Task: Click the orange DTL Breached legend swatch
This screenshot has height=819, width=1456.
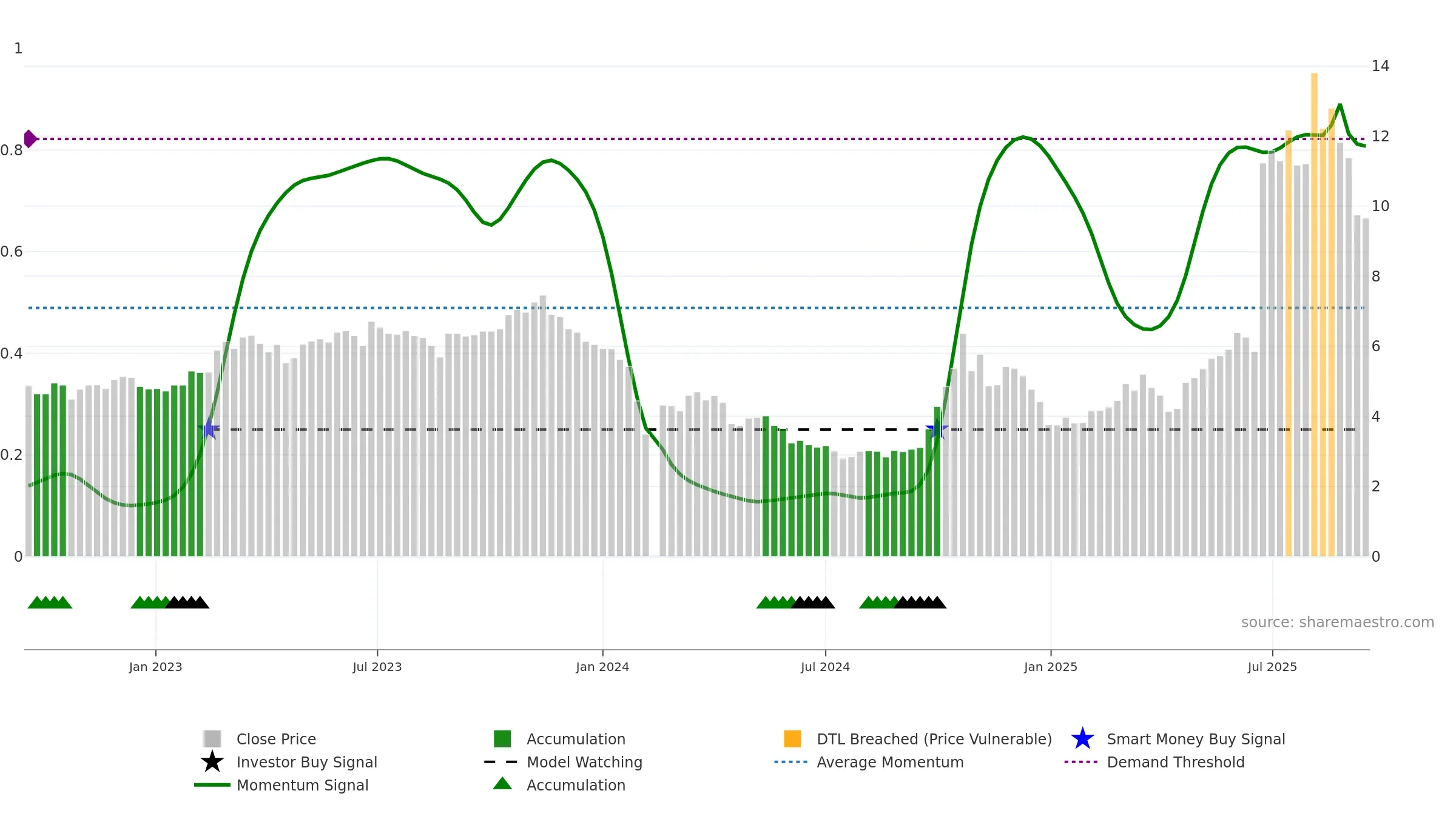Action: [x=792, y=738]
